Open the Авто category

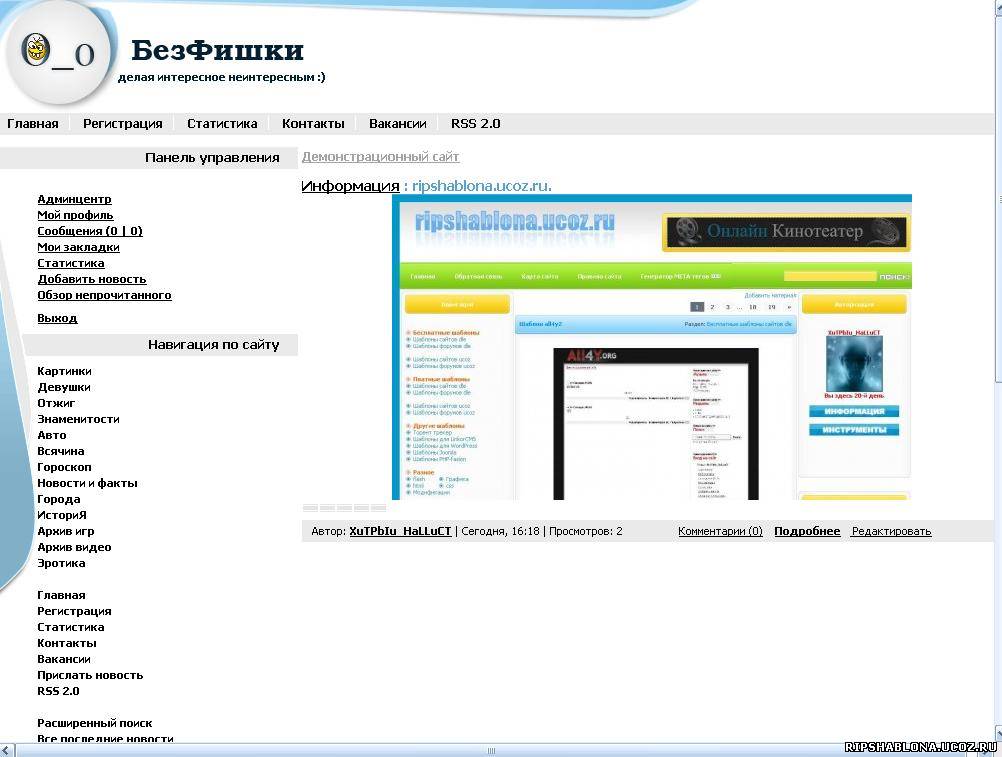[x=51, y=435]
